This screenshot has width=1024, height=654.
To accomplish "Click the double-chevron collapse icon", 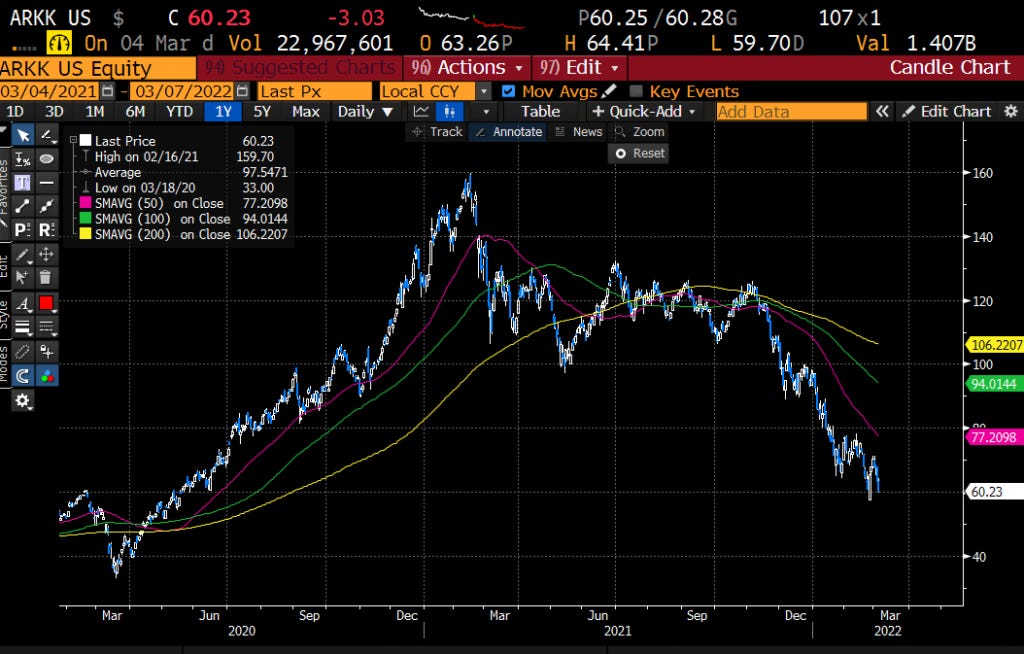I will coord(882,112).
